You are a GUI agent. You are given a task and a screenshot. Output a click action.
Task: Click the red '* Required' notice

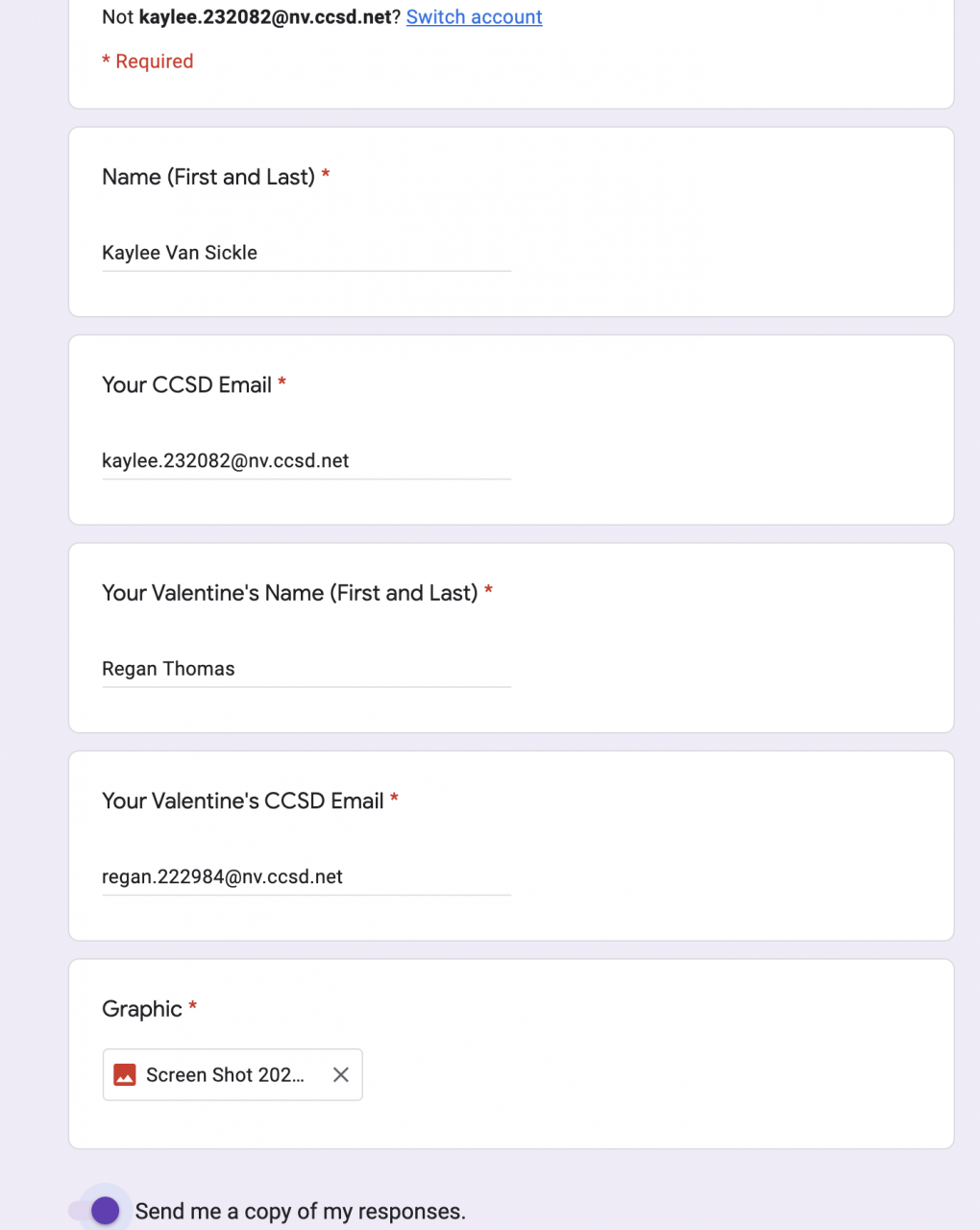click(148, 61)
